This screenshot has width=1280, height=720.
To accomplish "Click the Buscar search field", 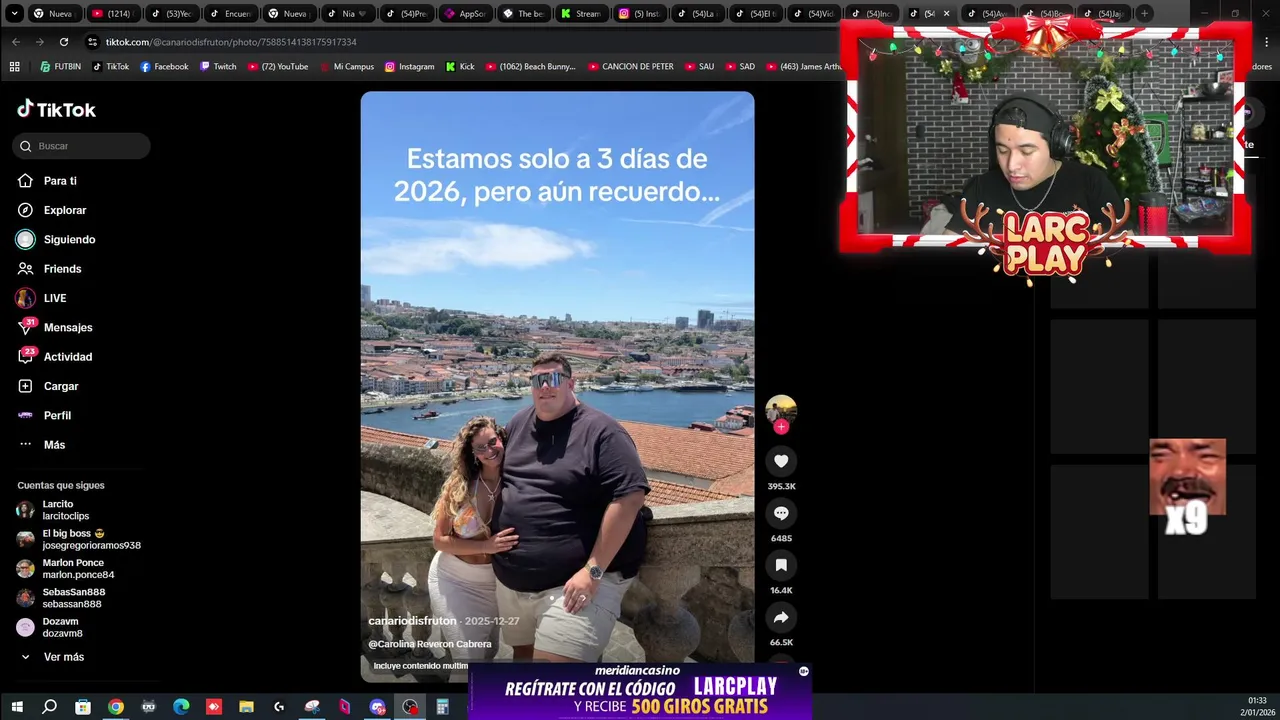I will coord(82,146).
